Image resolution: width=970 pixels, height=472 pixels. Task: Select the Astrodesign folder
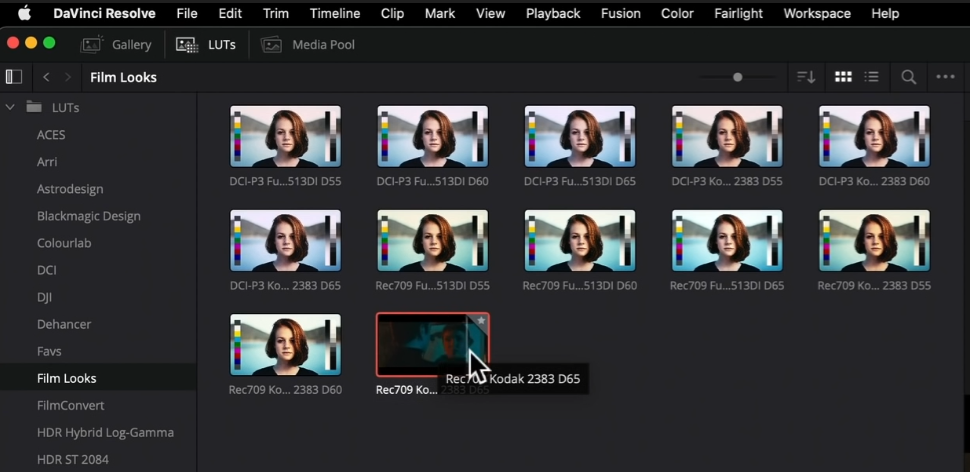point(70,189)
